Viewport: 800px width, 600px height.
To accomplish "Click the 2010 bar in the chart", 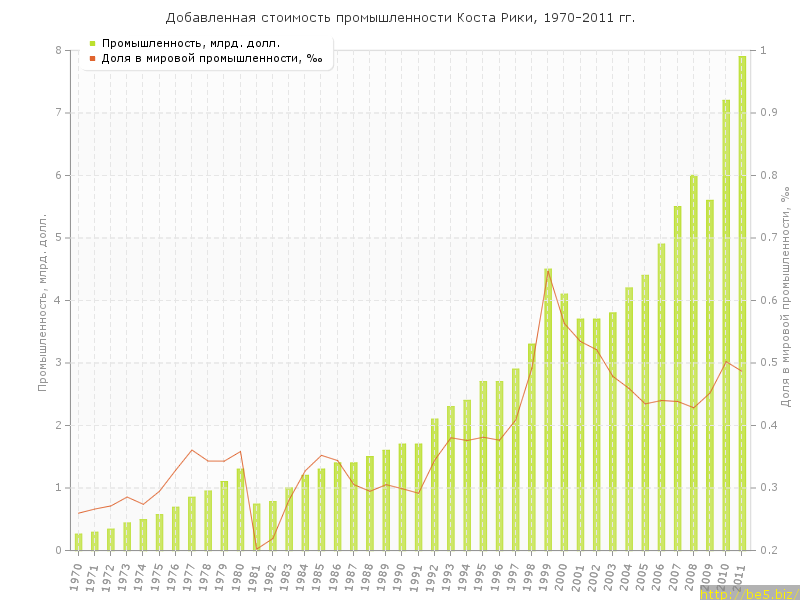I will (726, 325).
